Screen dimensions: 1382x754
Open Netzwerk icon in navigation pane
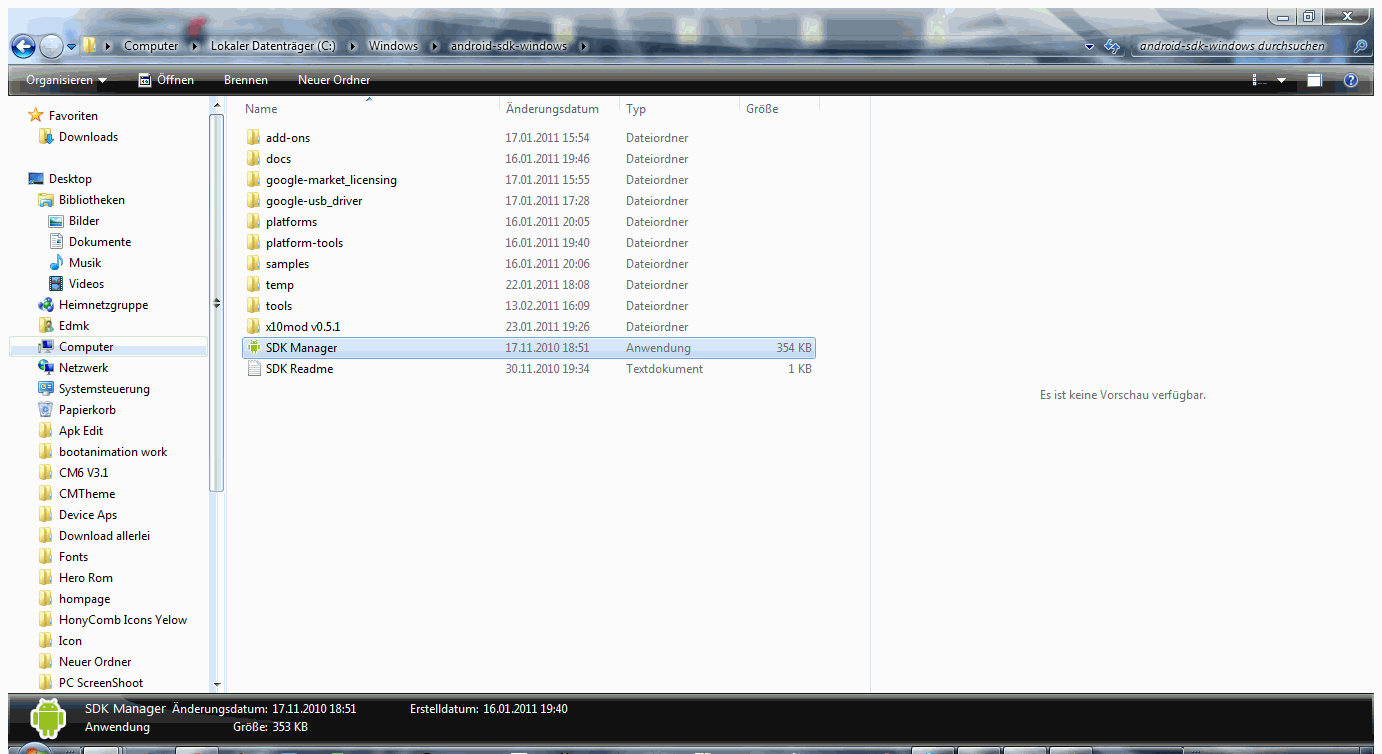(x=45, y=368)
